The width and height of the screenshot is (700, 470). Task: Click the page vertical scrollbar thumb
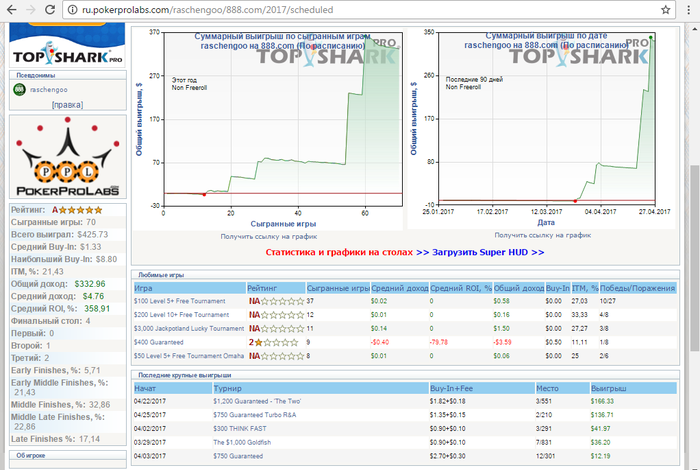[694, 258]
